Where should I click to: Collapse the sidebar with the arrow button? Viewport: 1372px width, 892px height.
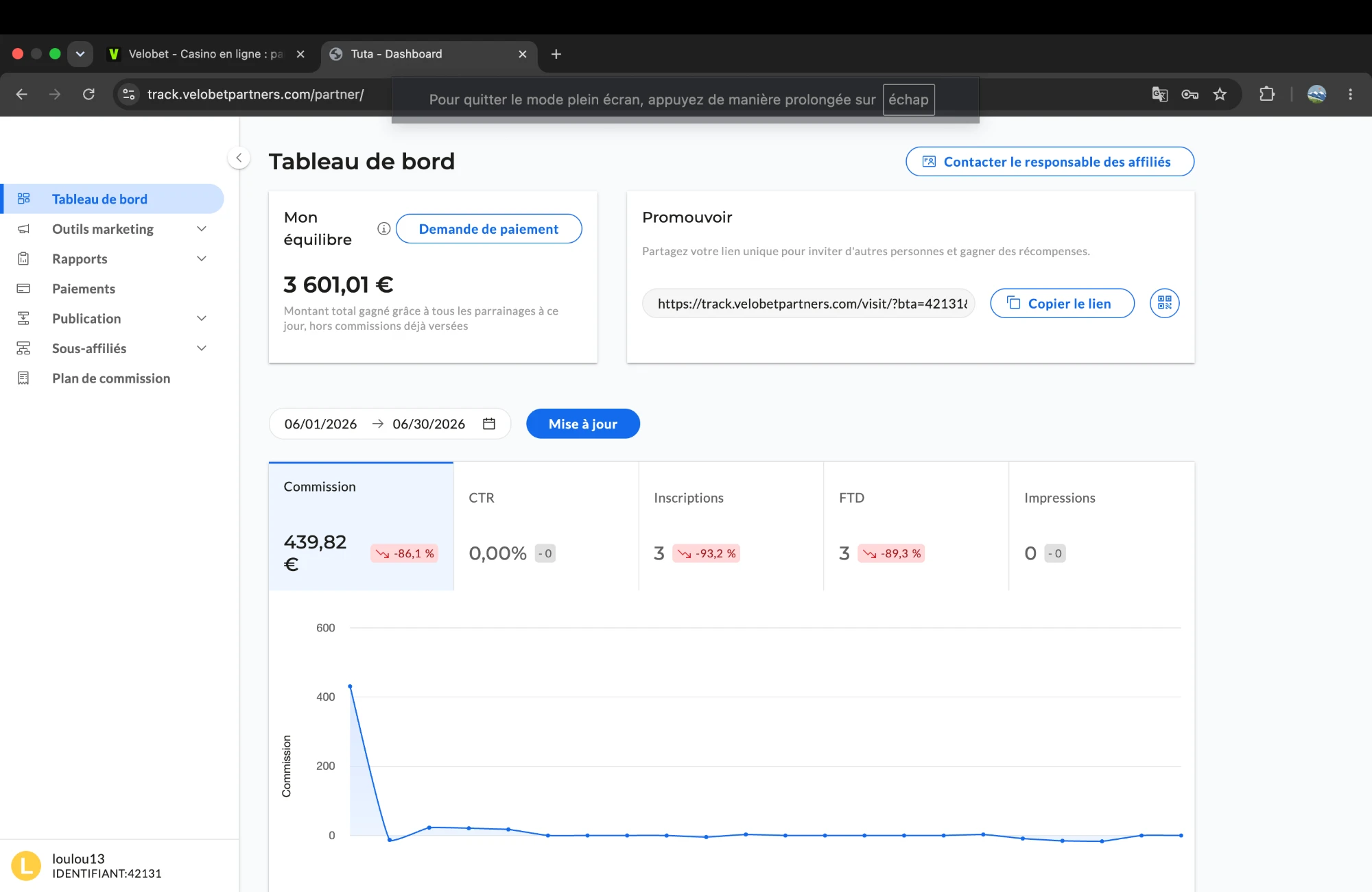click(x=239, y=158)
